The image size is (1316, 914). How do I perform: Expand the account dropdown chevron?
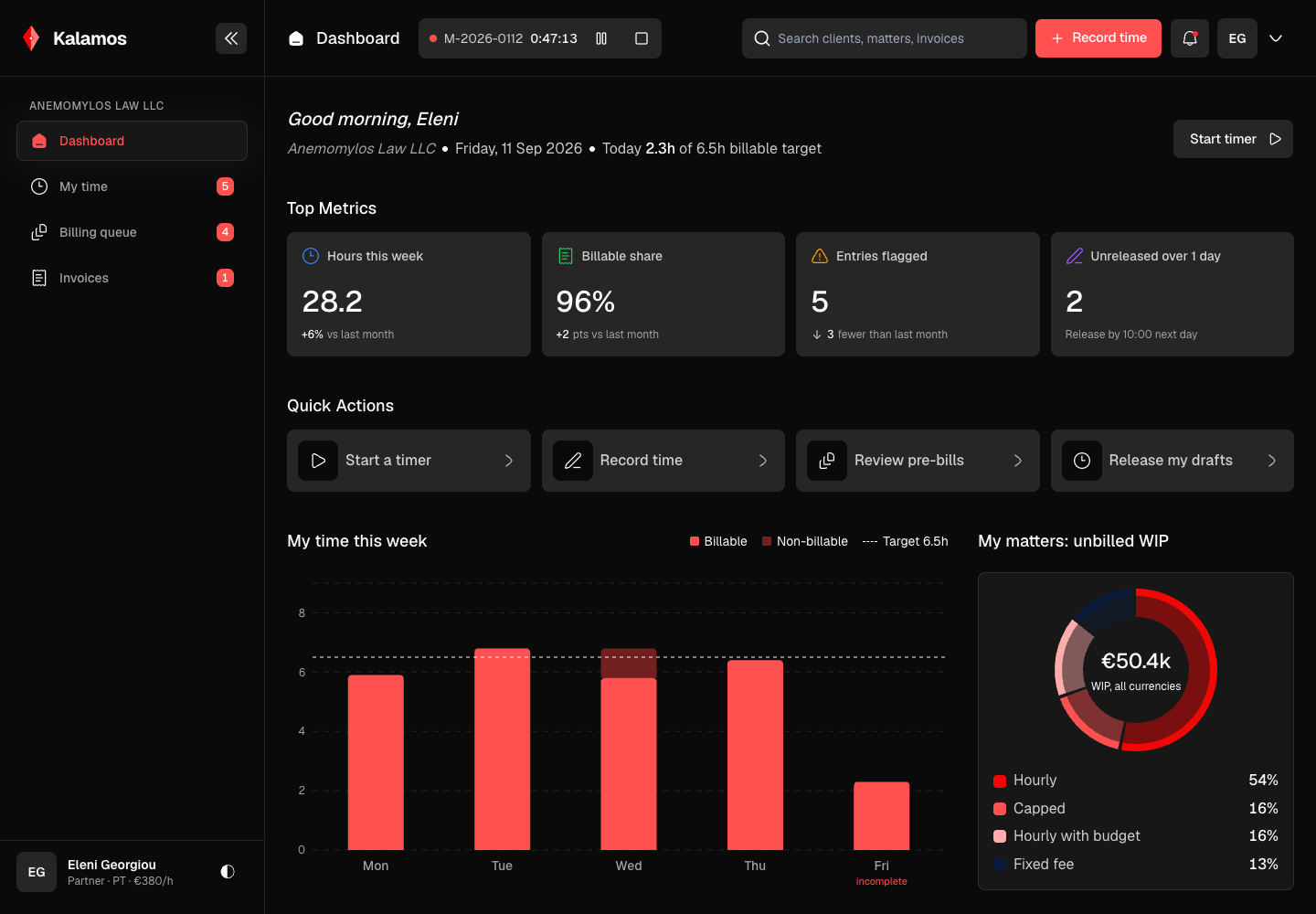1276,38
